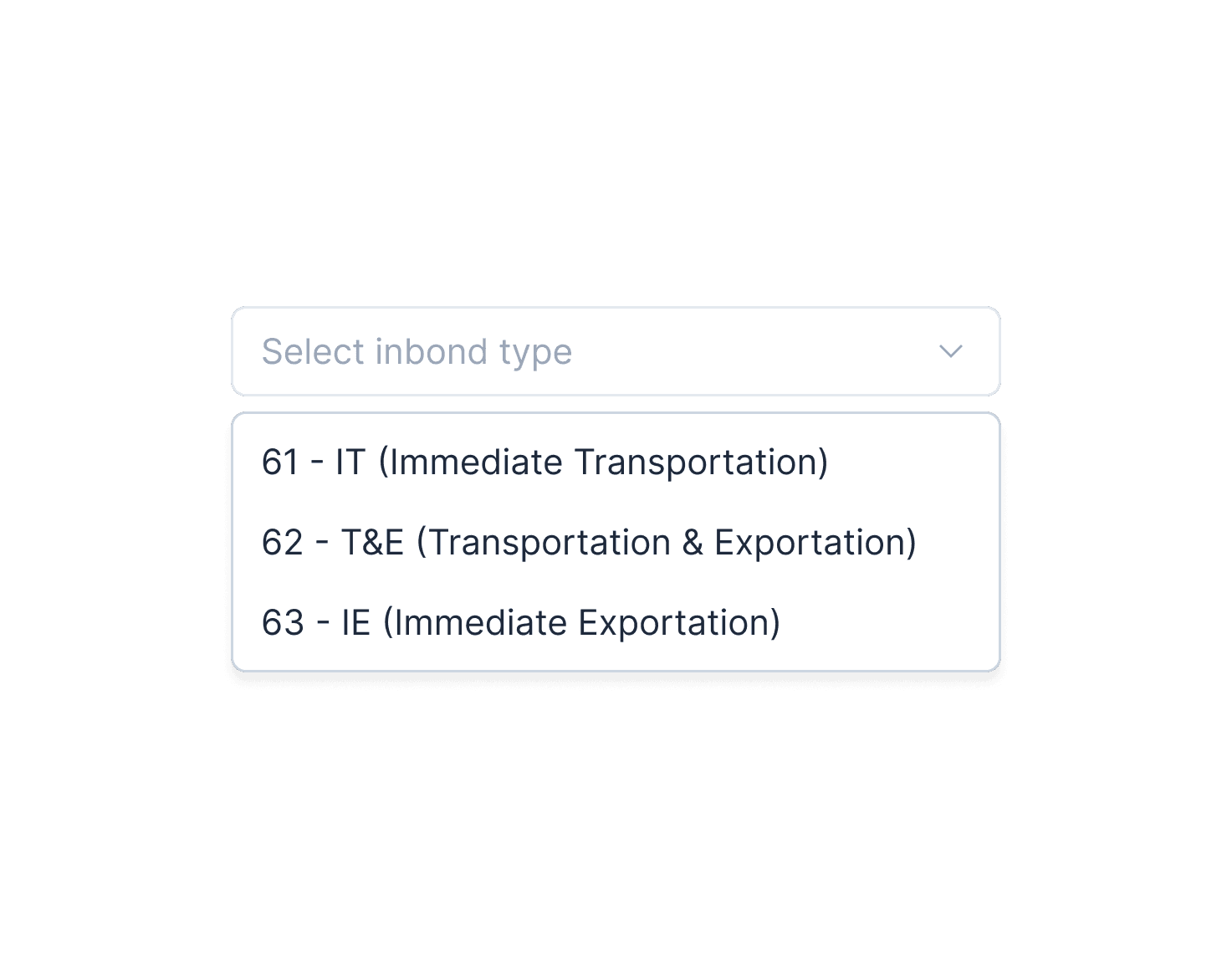The height and width of the screenshot is (976, 1232).
Task: Click the IT entry in the list
Action: 544,462
